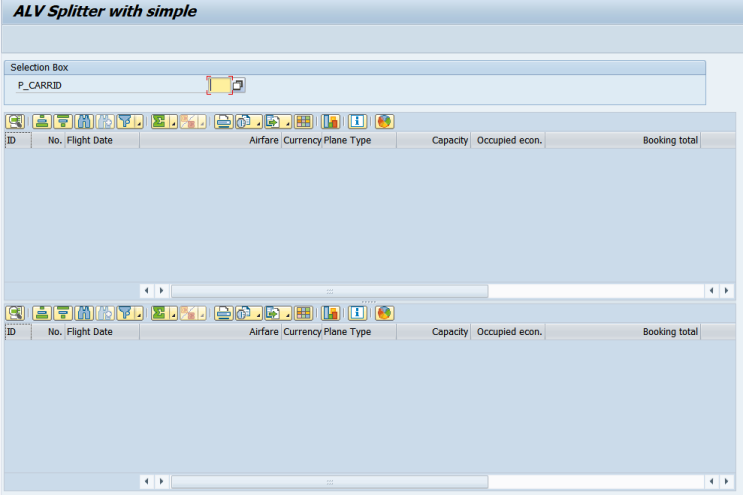This screenshot has width=743, height=495.
Task: Select Booking total column header in upper grid
Action: pyautogui.click(x=623, y=140)
